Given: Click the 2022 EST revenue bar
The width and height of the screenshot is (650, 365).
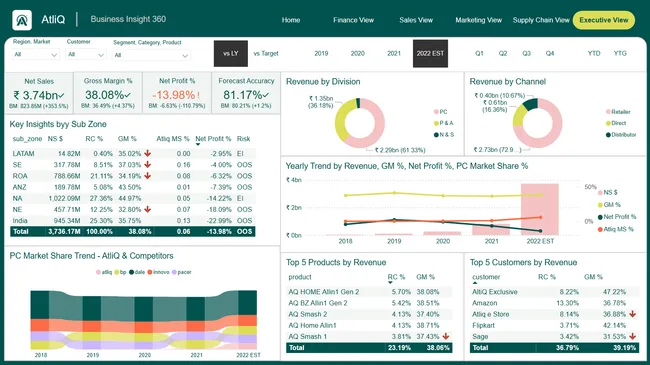Looking at the screenshot, I should click(x=540, y=209).
